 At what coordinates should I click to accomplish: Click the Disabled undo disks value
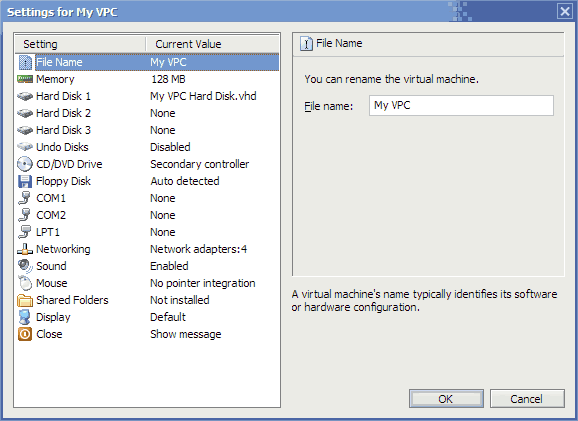click(170, 147)
